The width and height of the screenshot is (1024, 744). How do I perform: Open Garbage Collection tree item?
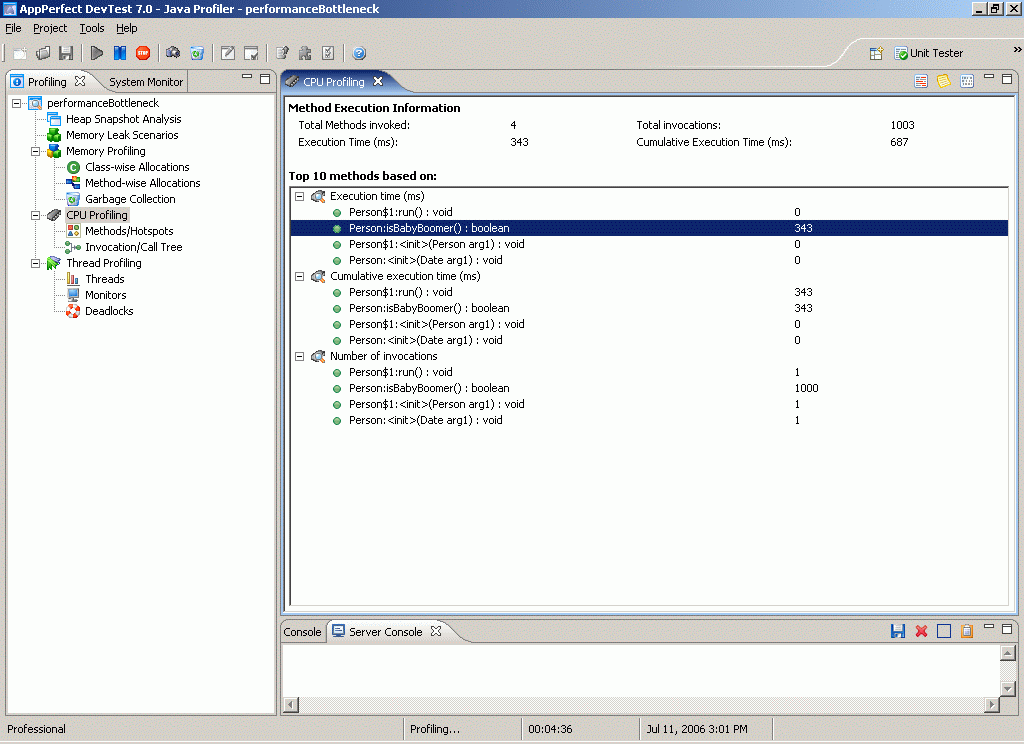point(130,199)
